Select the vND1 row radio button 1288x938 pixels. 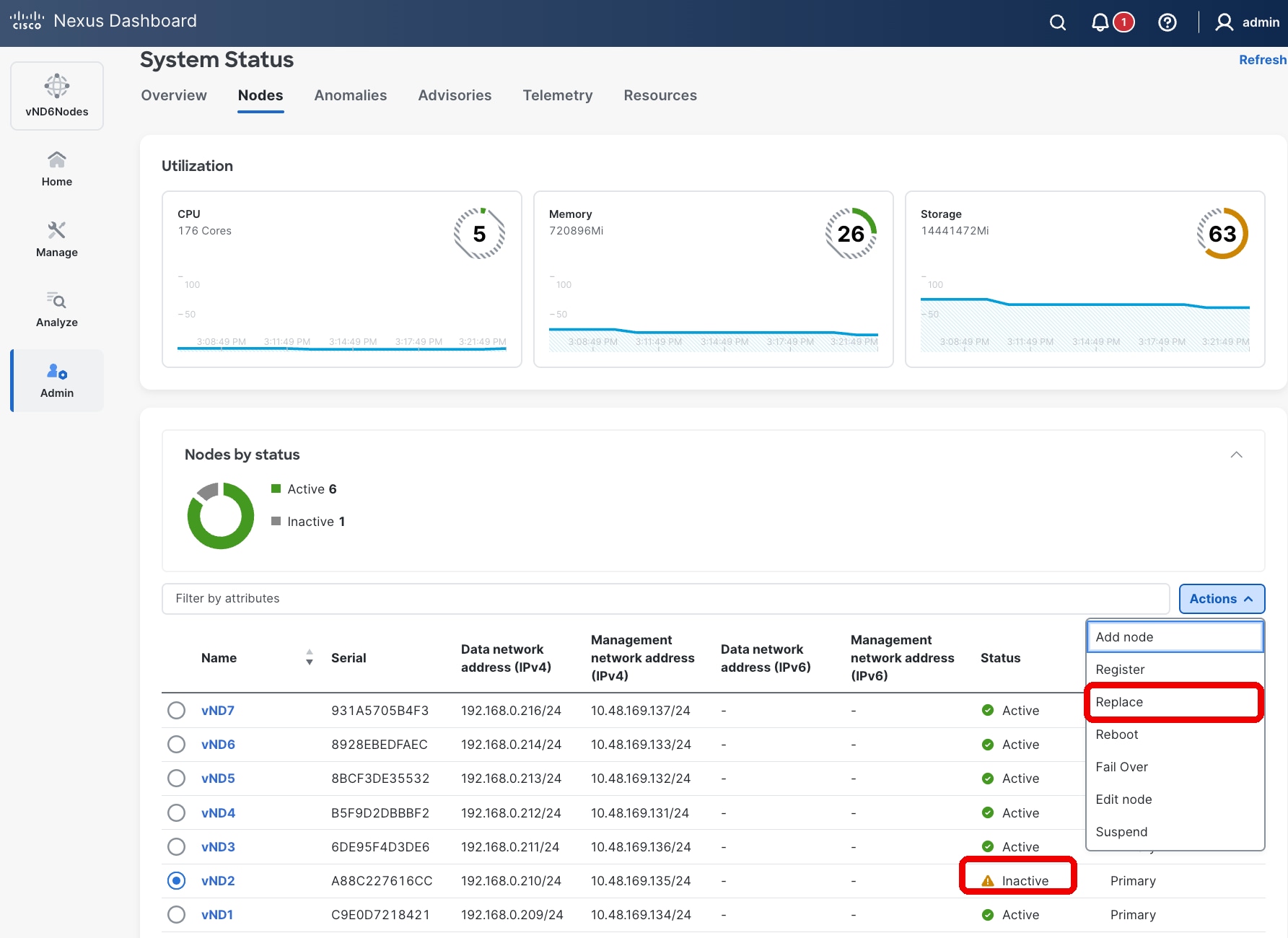(x=176, y=915)
